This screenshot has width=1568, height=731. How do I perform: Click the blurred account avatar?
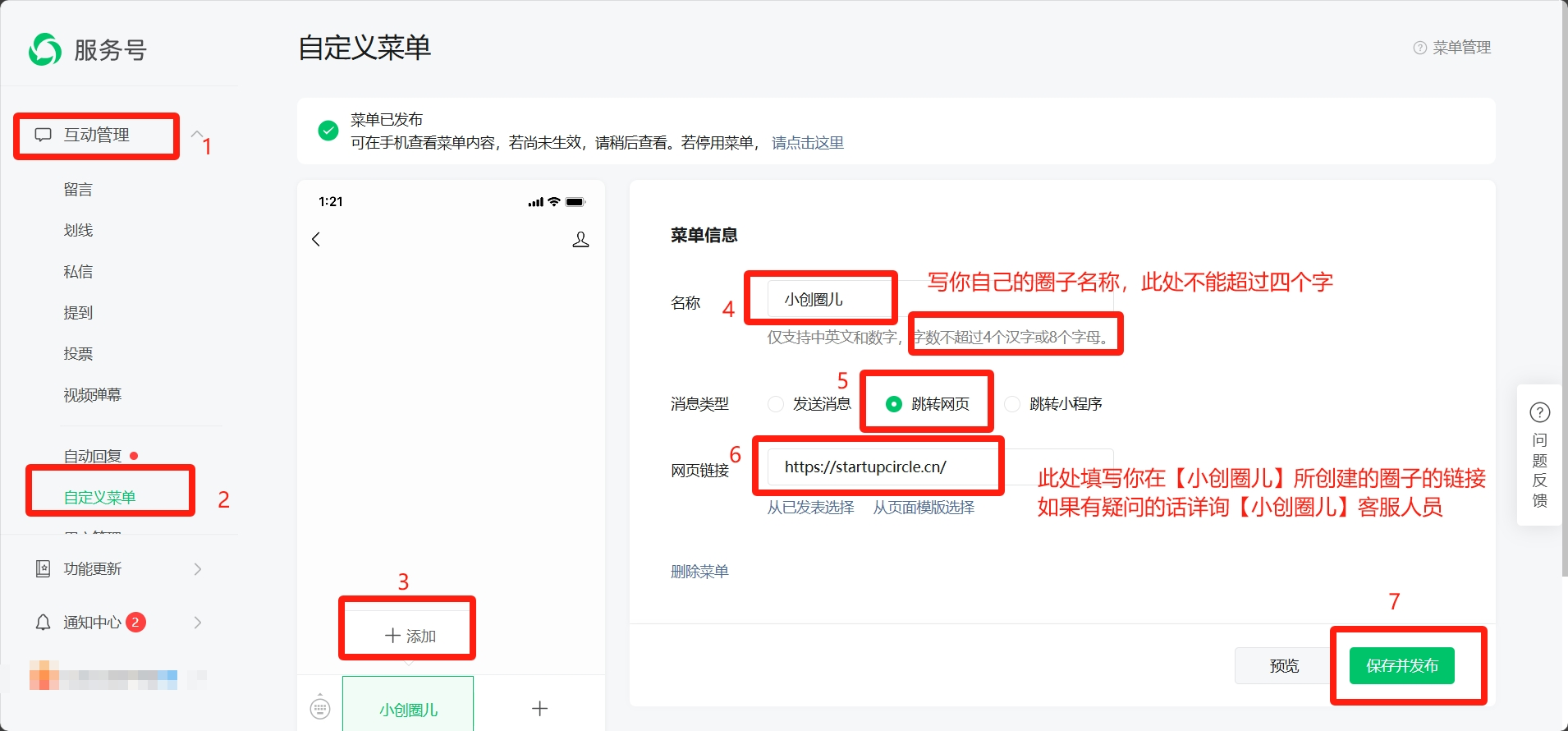[x=44, y=675]
